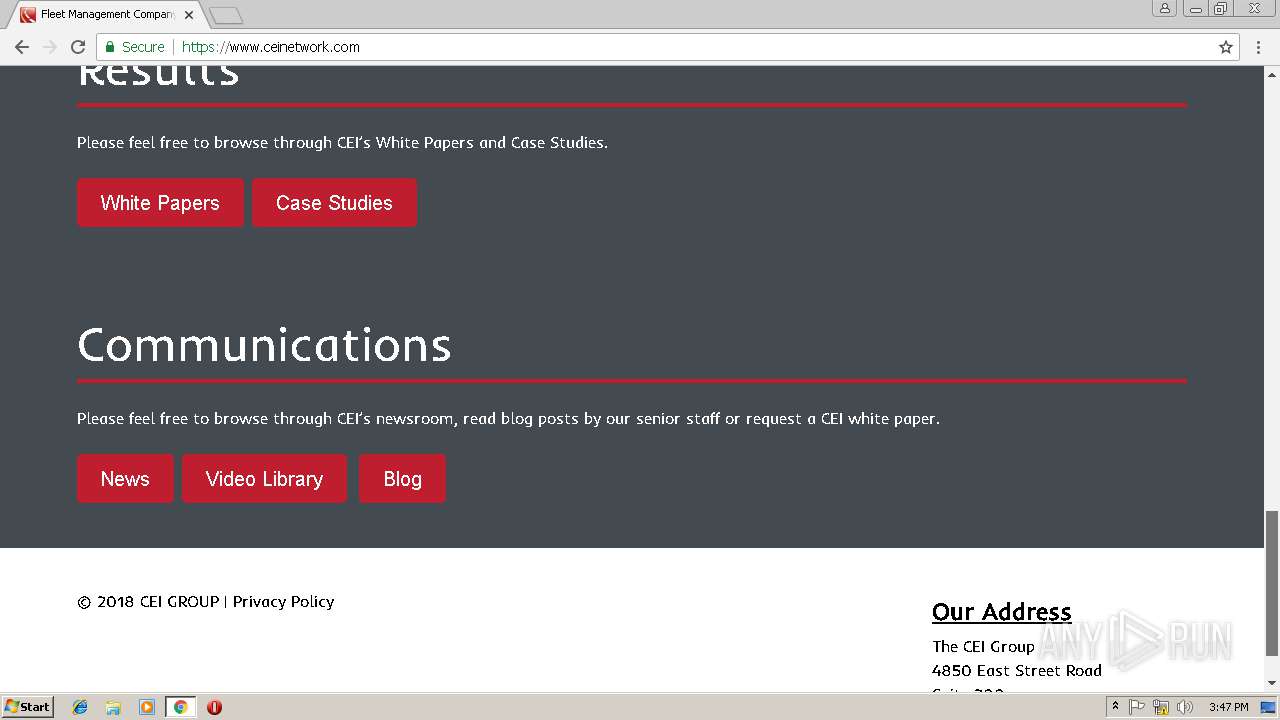This screenshot has width=1280, height=720.
Task: Open the Chrome user profile icon
Action: click(x=1165, y=8)
